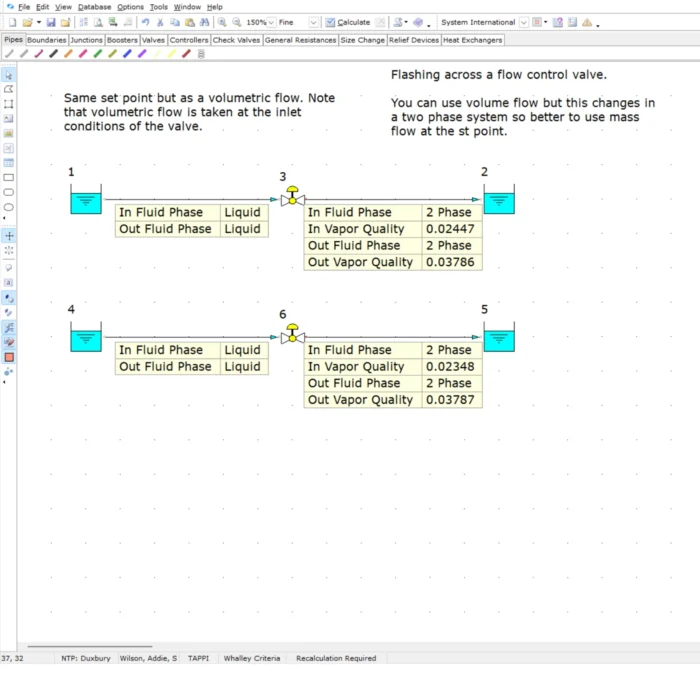This screenshot has width=700, height=685.
Task: Select the ellipse shape tool
Action: [x=9, y=207]
